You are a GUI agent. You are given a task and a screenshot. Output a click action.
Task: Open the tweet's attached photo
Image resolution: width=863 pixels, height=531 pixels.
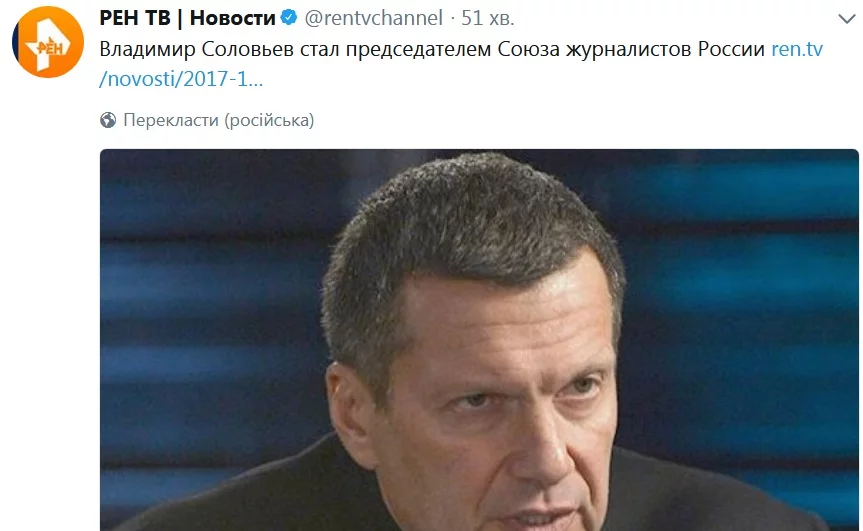(479, 340)
